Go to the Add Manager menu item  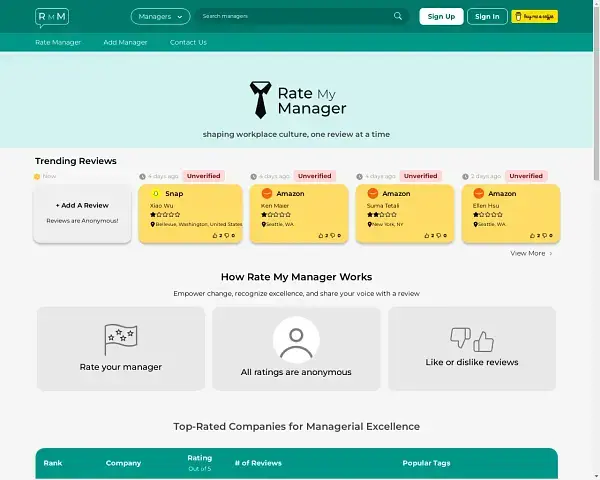[125, 42]
